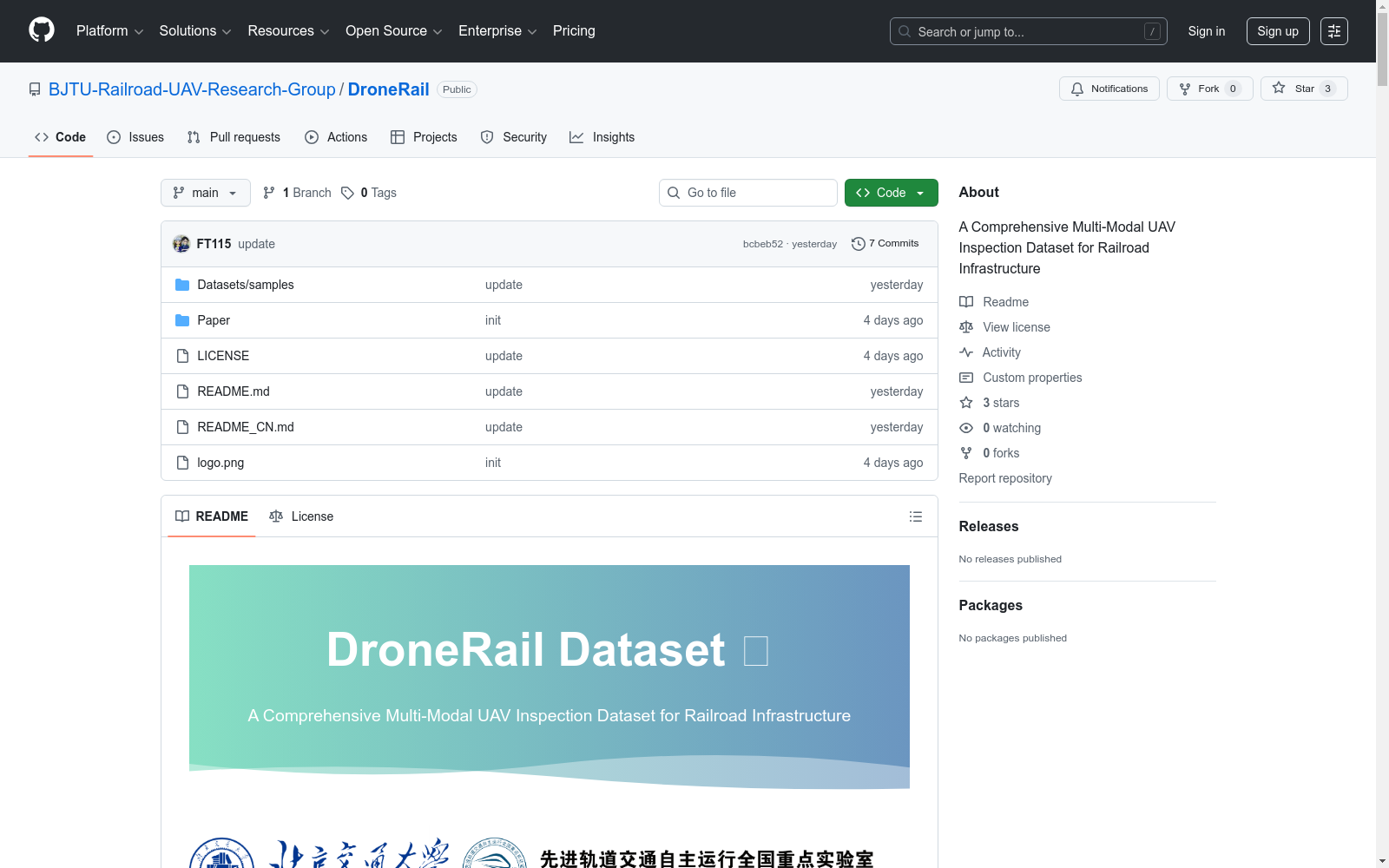Expand the Platform menu
The image size is (1389, 868).
click(109, 30)
